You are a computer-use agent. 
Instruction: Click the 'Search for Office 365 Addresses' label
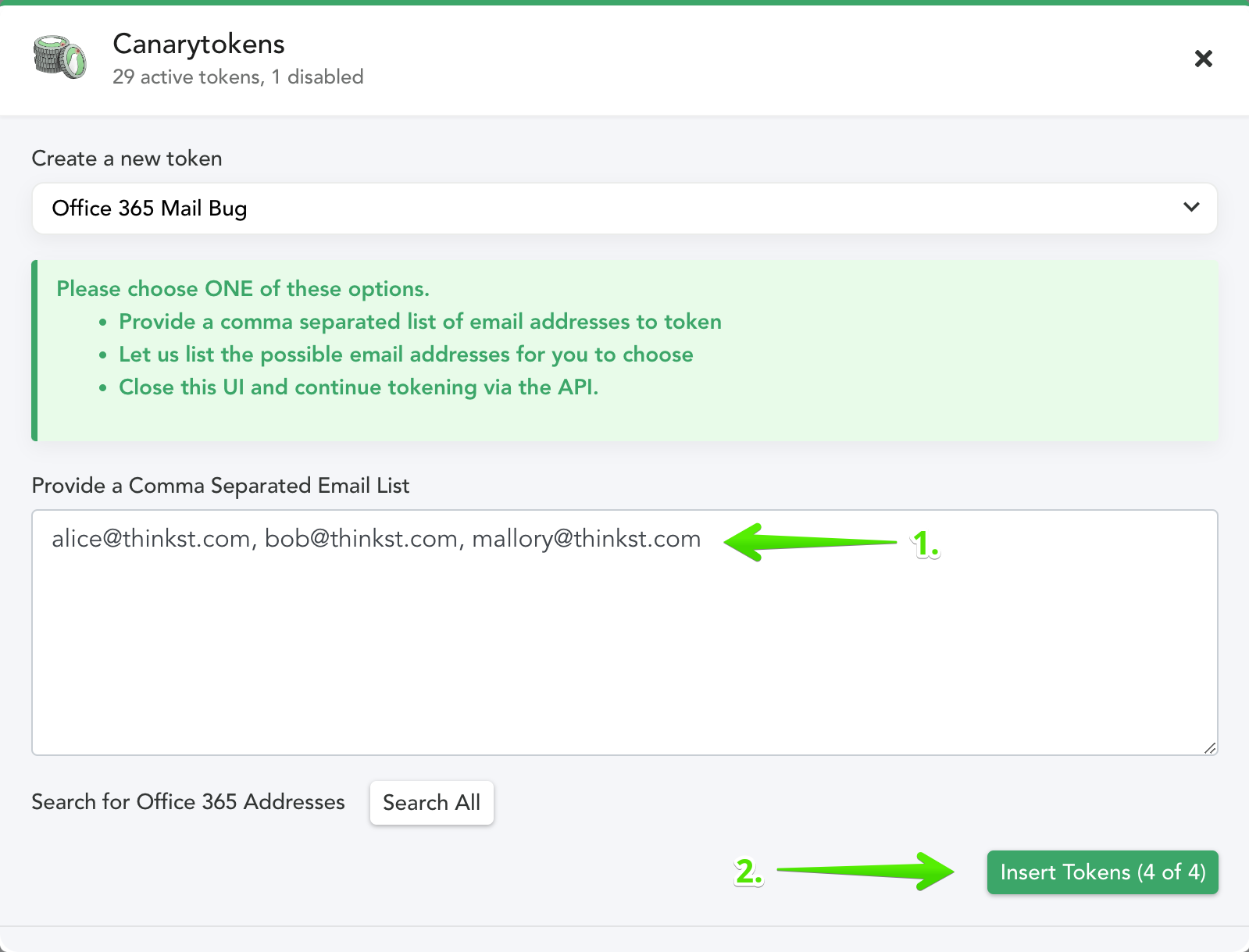[x=188, y=802]
